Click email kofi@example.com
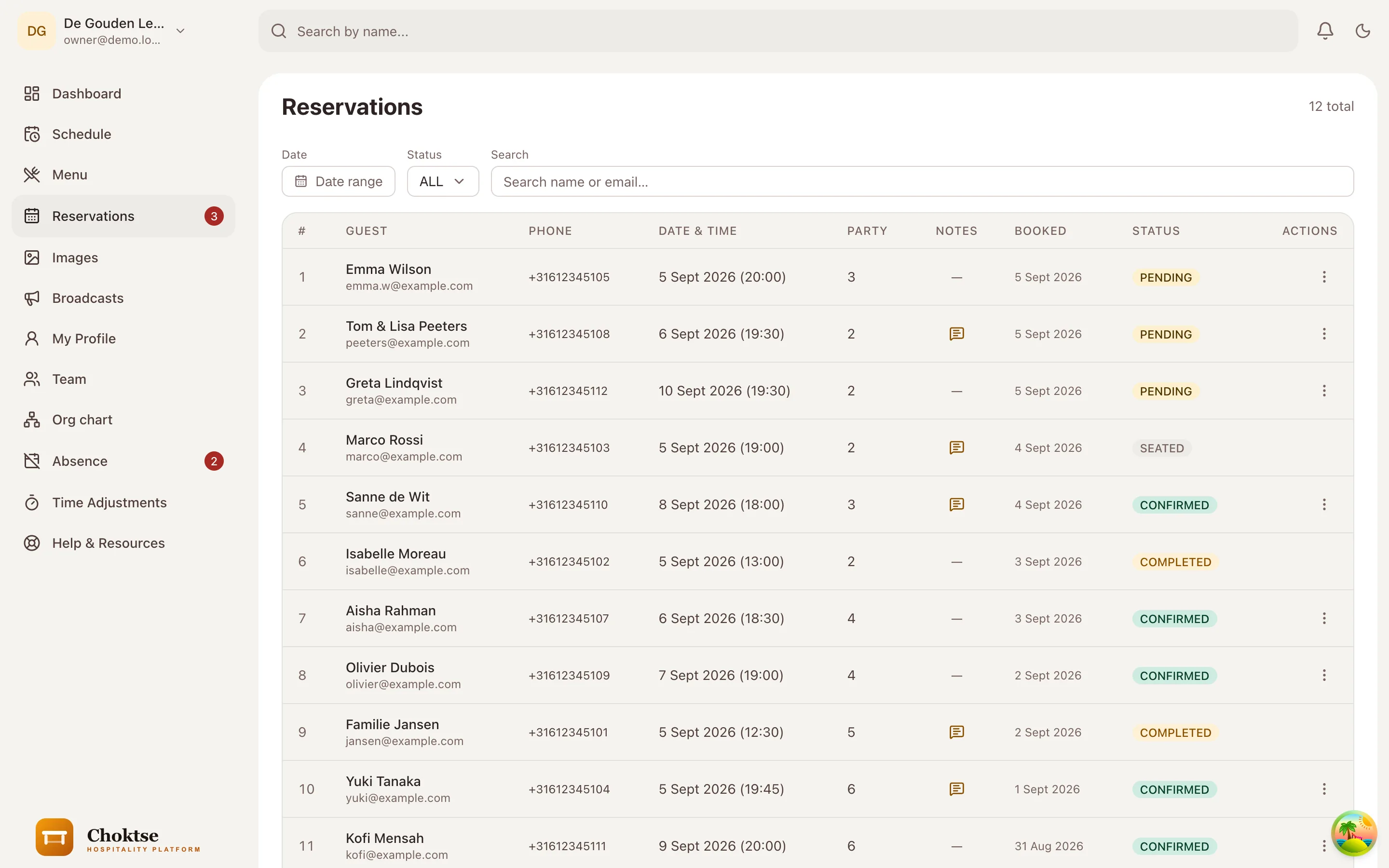The image size is (1389, 868). pos(396,855)
